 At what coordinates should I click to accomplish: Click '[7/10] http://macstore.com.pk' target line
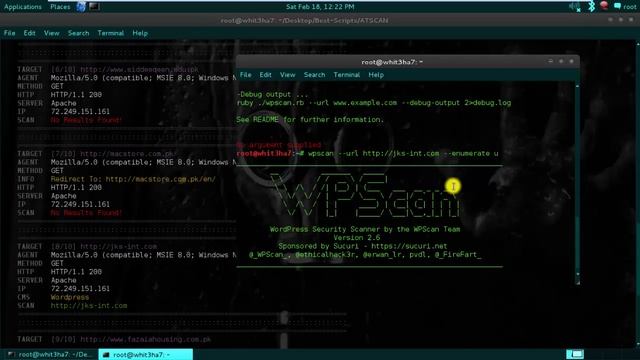pos(113,153)
